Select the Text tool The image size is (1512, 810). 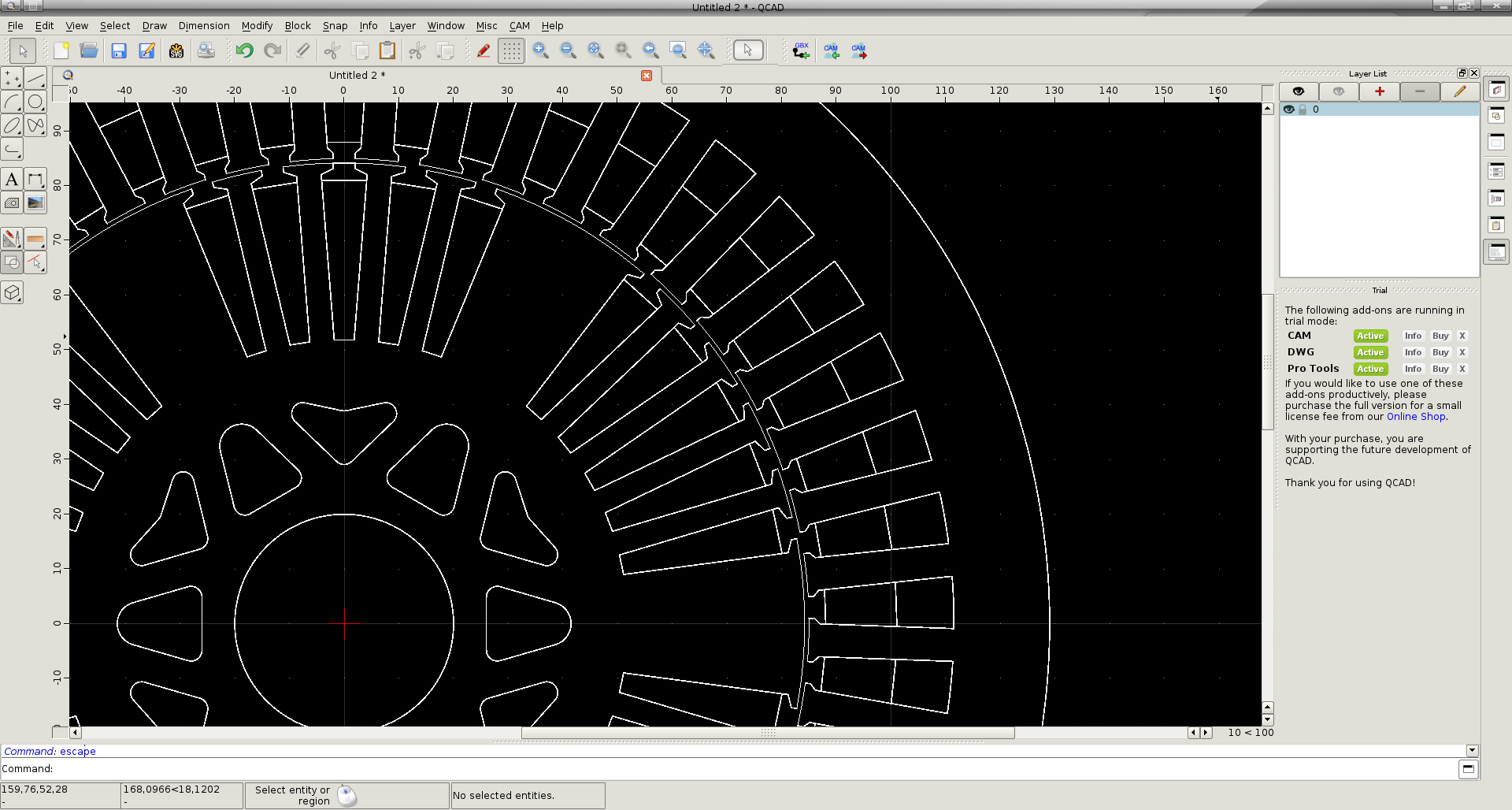click(12, 180)
